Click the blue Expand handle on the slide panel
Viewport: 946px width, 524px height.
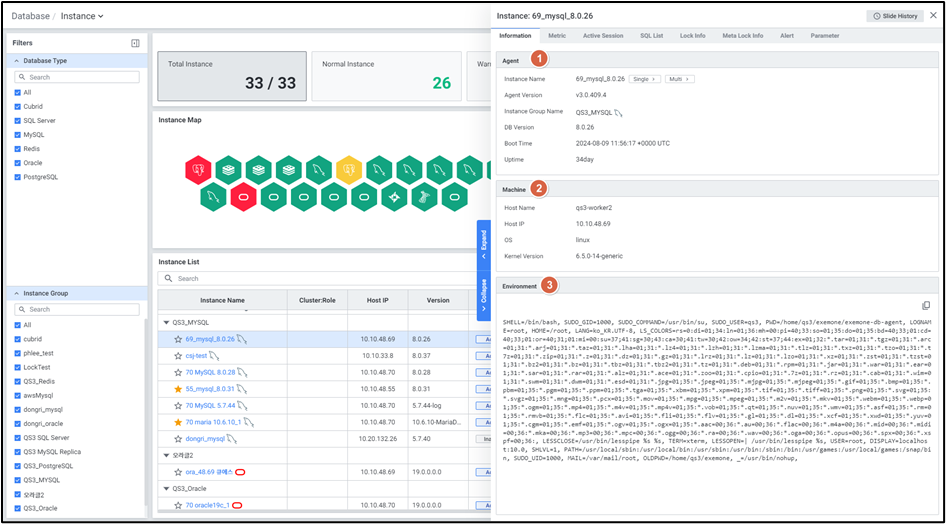click(484, 240)
